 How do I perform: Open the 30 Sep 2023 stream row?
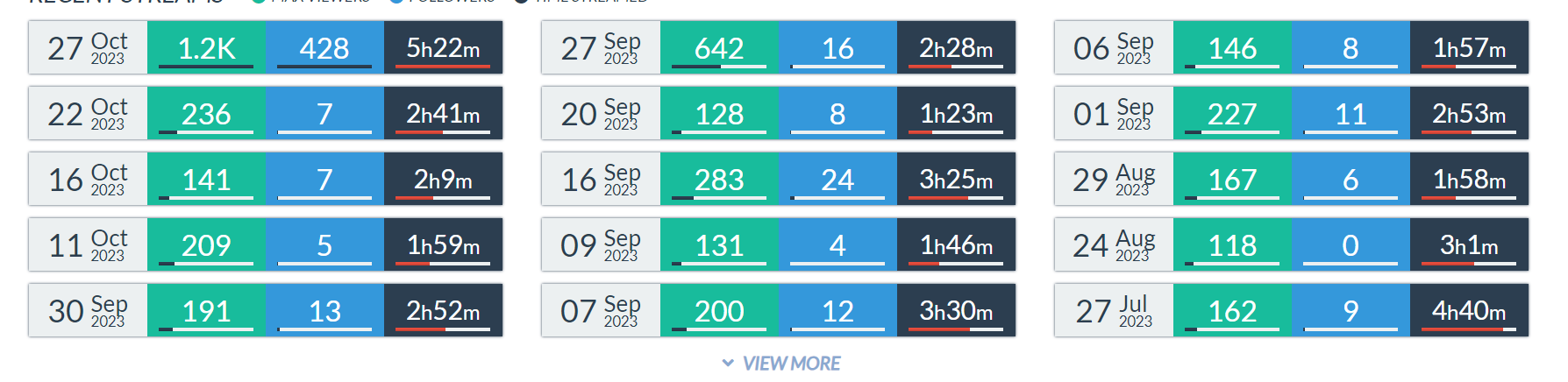click(x=88, y=311)
